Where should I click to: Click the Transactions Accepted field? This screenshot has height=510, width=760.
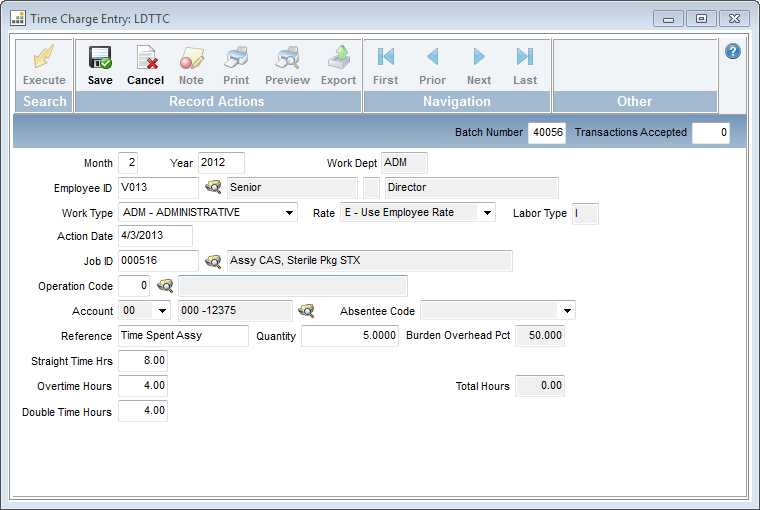pyautogui.click(x=711, y=132)
